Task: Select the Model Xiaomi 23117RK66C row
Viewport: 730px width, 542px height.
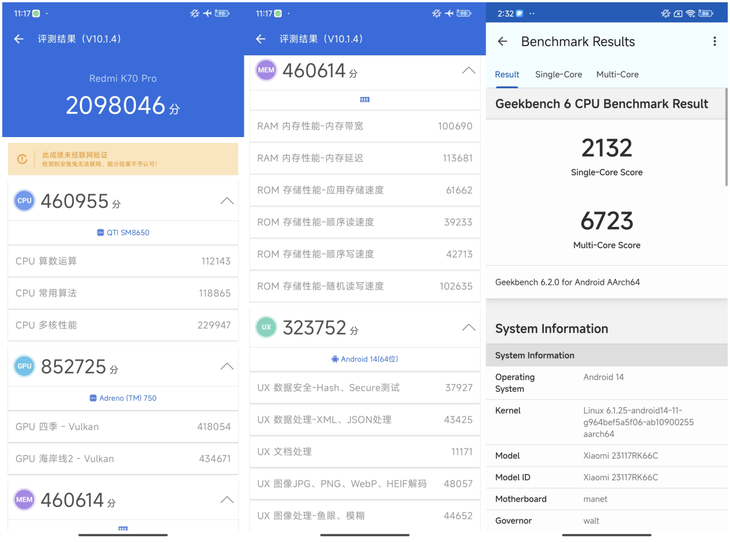Action: coord(607,455)
